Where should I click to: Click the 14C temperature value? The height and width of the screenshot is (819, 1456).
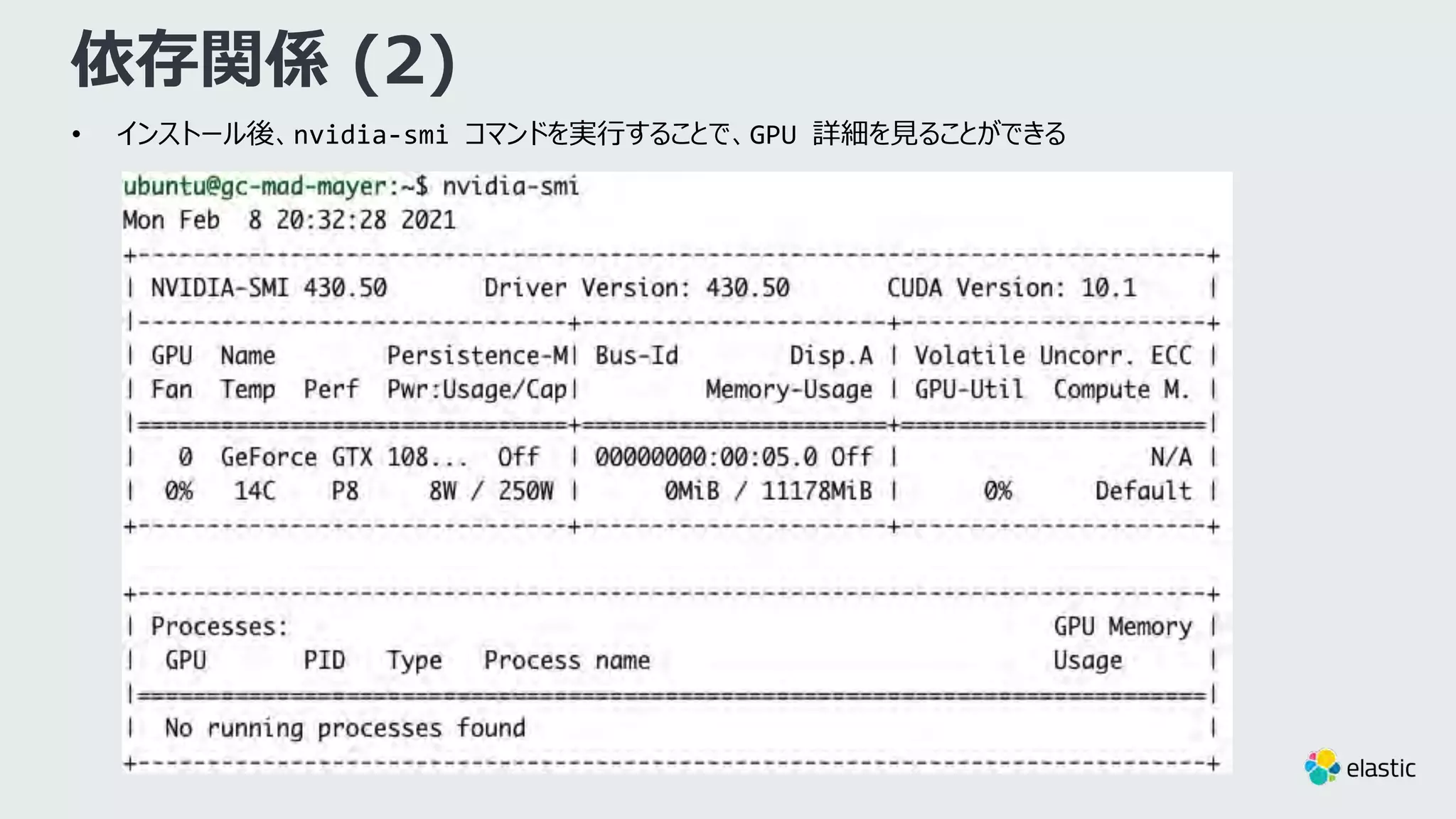[255, 491]
